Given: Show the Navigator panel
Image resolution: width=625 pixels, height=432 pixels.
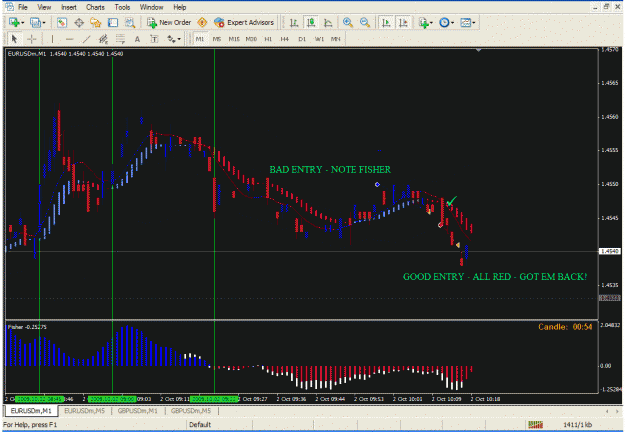Looking at the screenshot, I should click(x=96, y=23).
